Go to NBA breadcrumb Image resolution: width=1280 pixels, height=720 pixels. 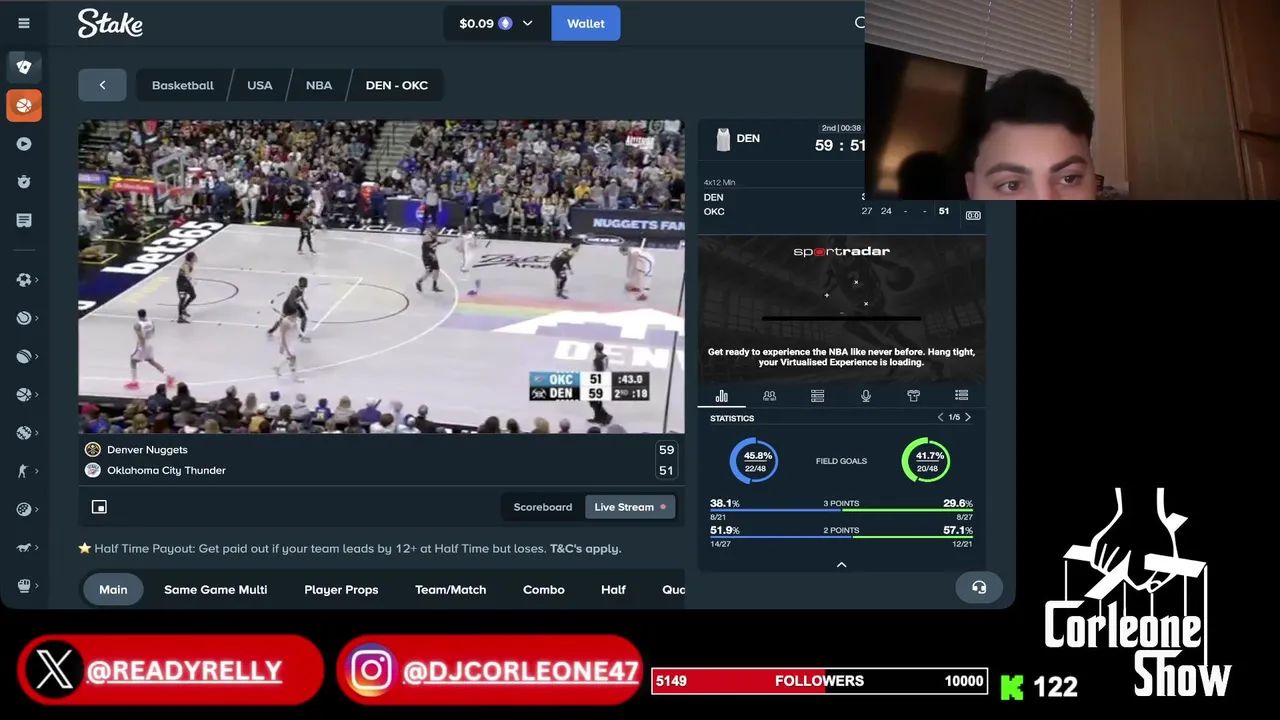pyautogui.click(x=319, y=85)
